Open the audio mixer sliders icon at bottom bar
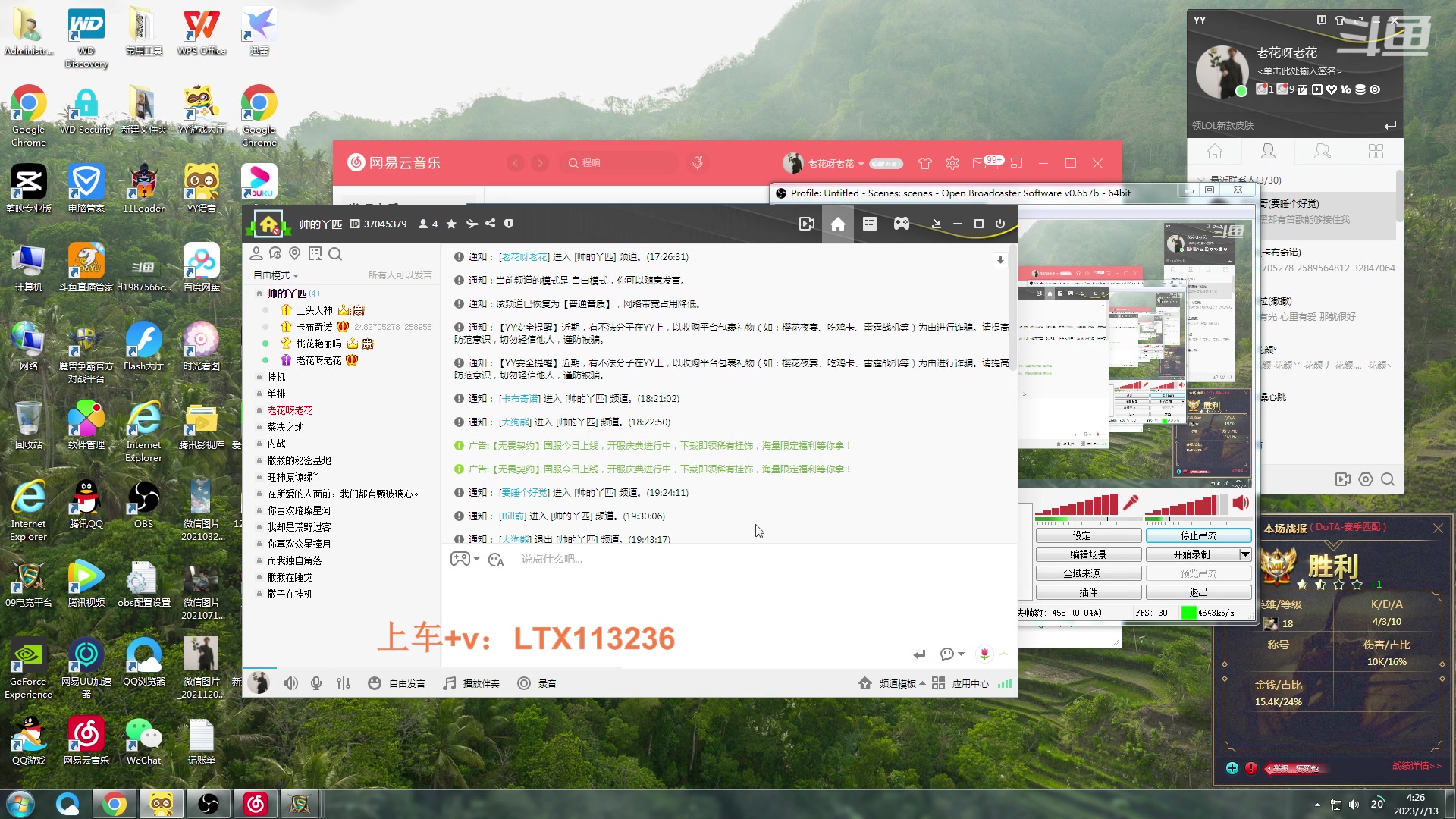Viewport: 1456px width, 819px height. (344, 683)
